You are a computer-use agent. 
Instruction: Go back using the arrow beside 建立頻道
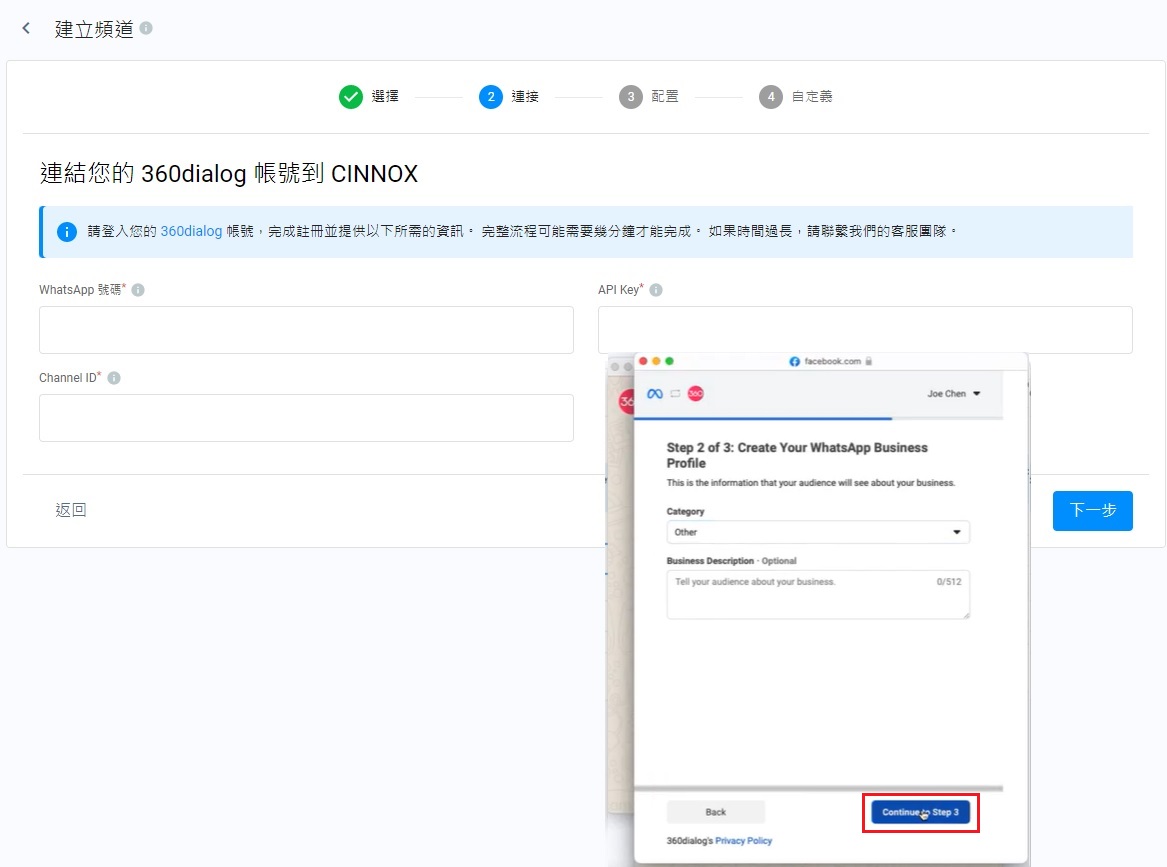coord(26,28)
